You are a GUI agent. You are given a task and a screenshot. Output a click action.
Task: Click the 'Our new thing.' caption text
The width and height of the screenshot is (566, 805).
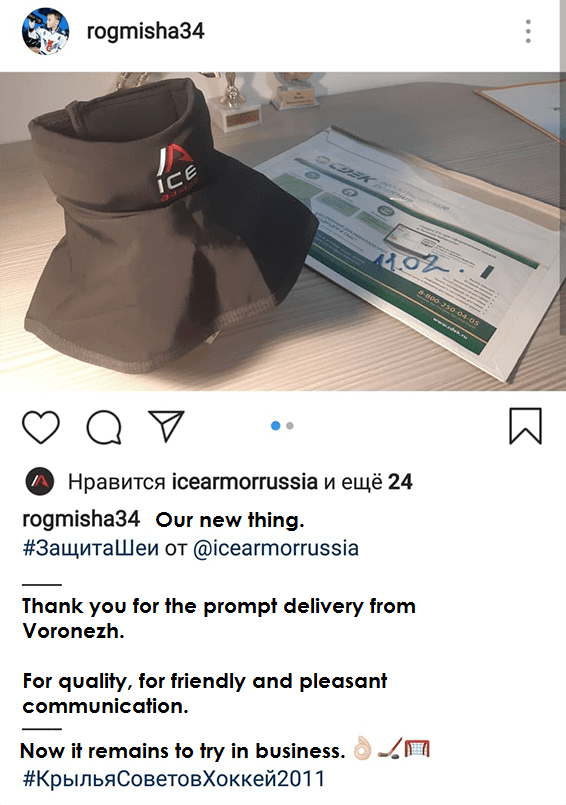[230, 520]
